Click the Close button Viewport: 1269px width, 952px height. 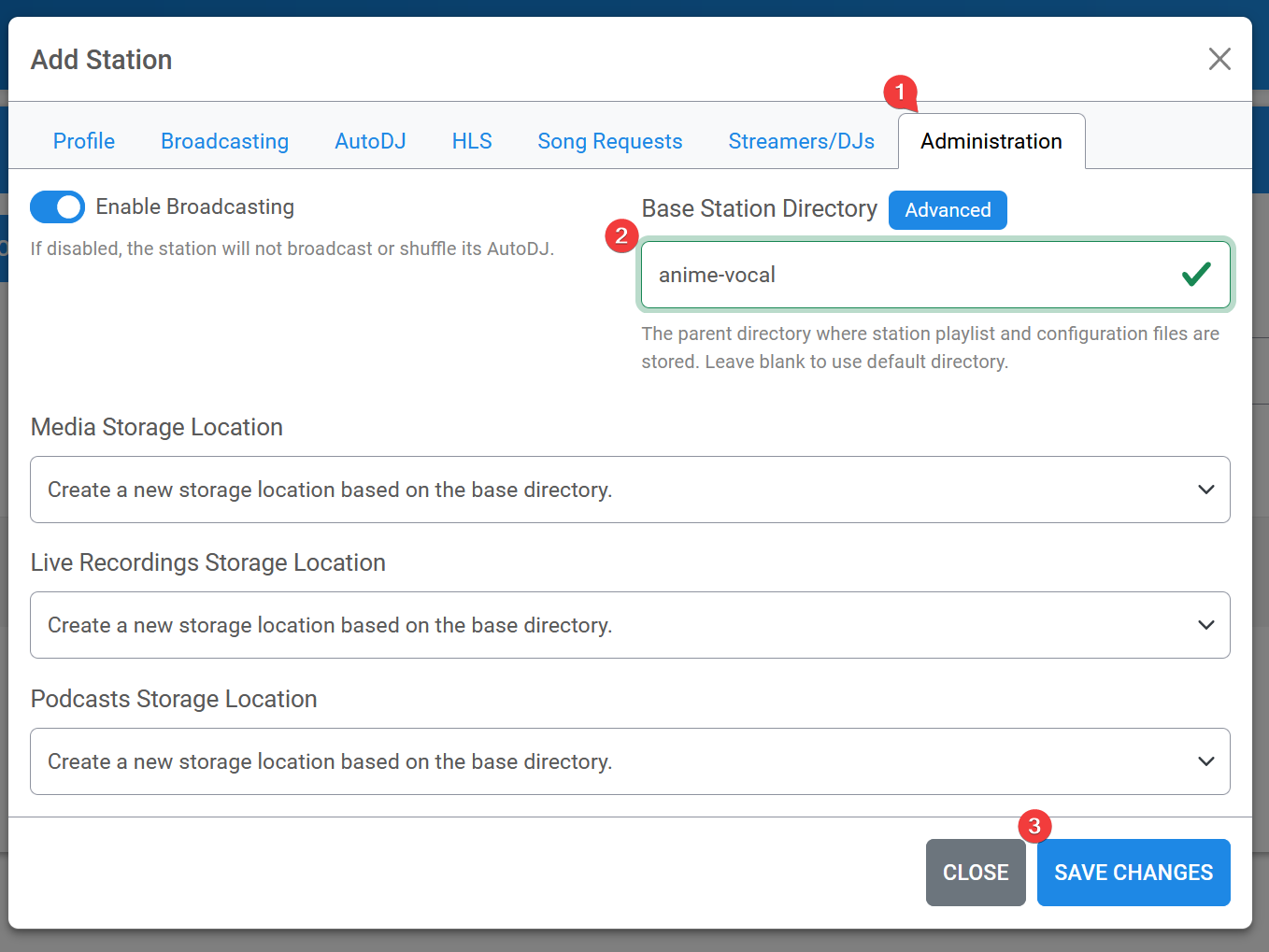click(976, 873)
